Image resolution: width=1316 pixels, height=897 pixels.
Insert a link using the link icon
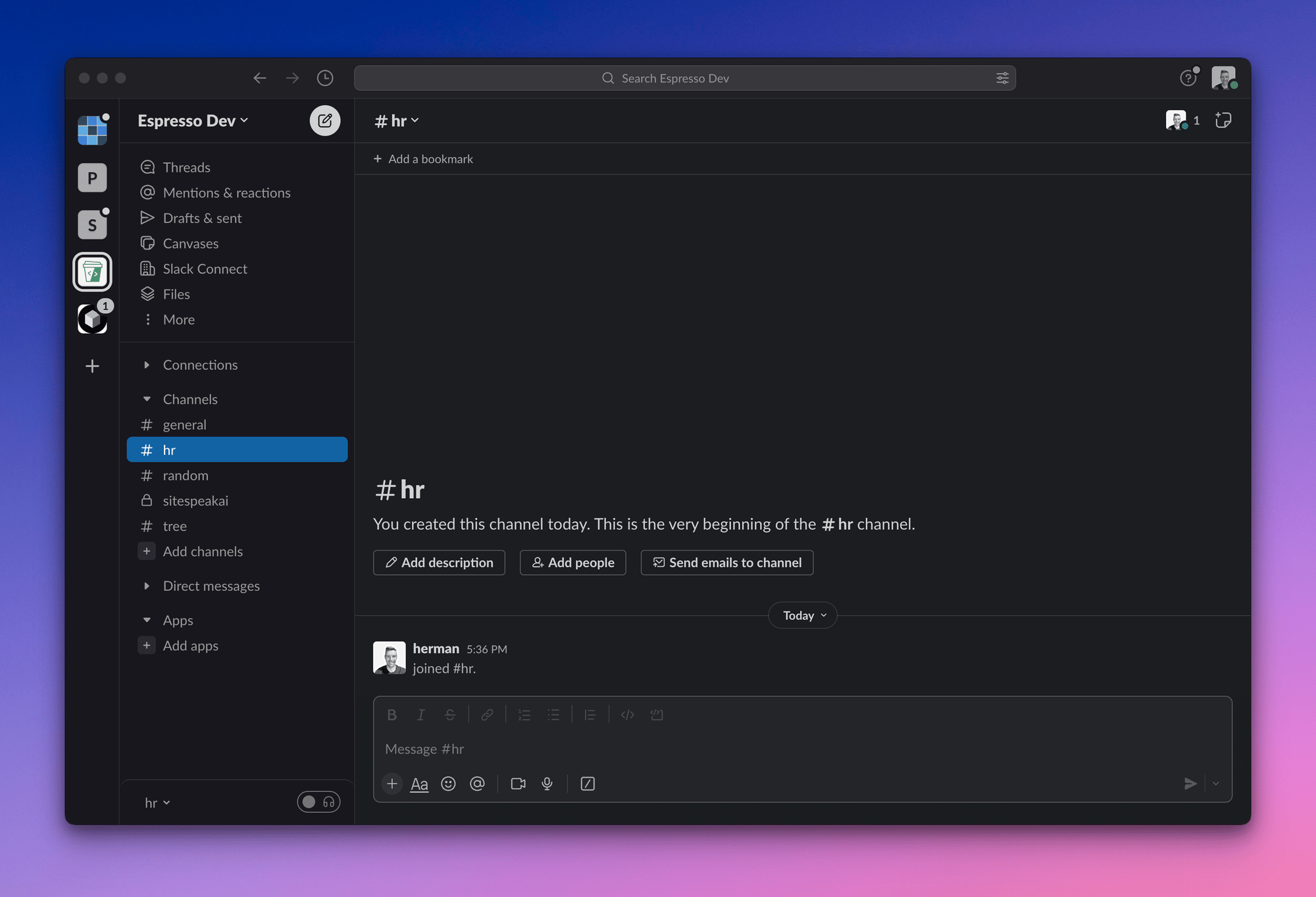487,715
